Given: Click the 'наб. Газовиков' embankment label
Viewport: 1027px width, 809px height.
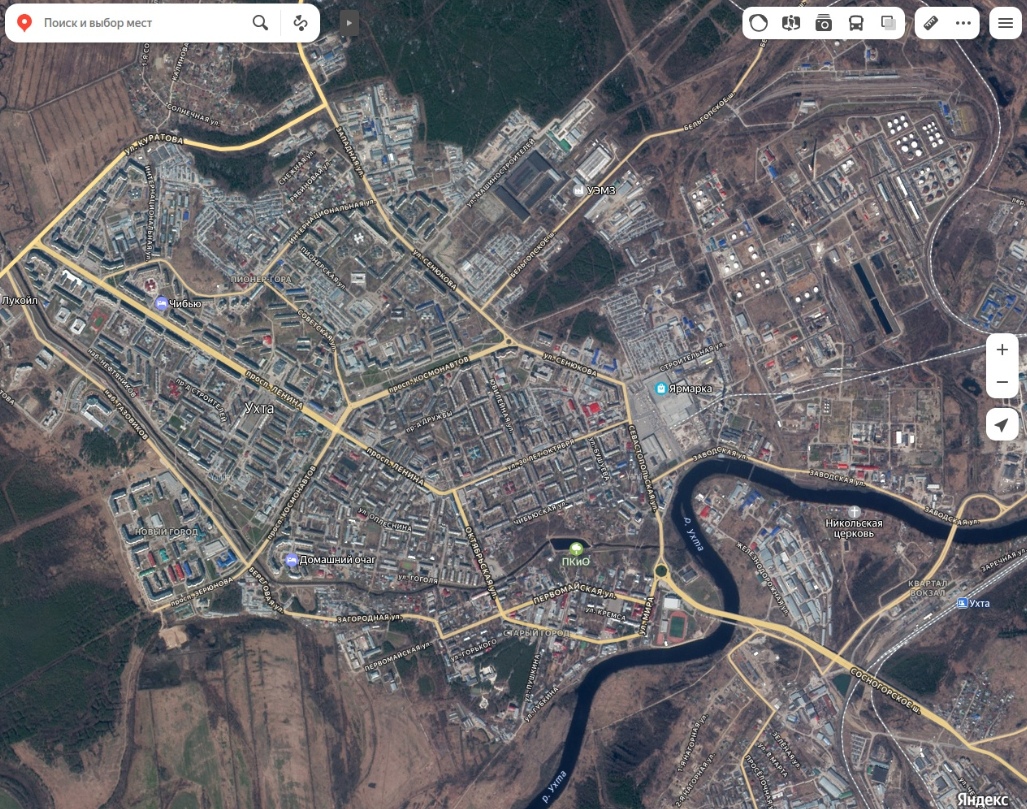Looking at the screenshot, I should click(x=126, y=415).
